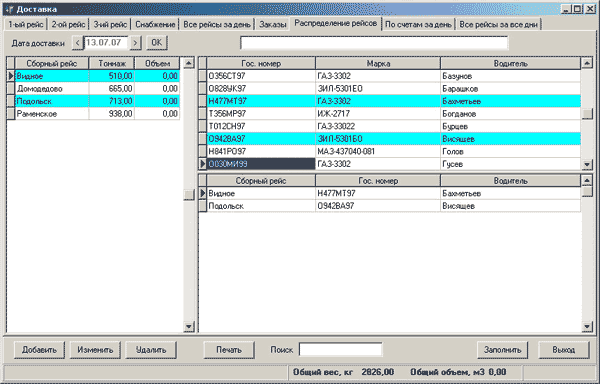Click the Выход button
600x384 pixels.
564,350
